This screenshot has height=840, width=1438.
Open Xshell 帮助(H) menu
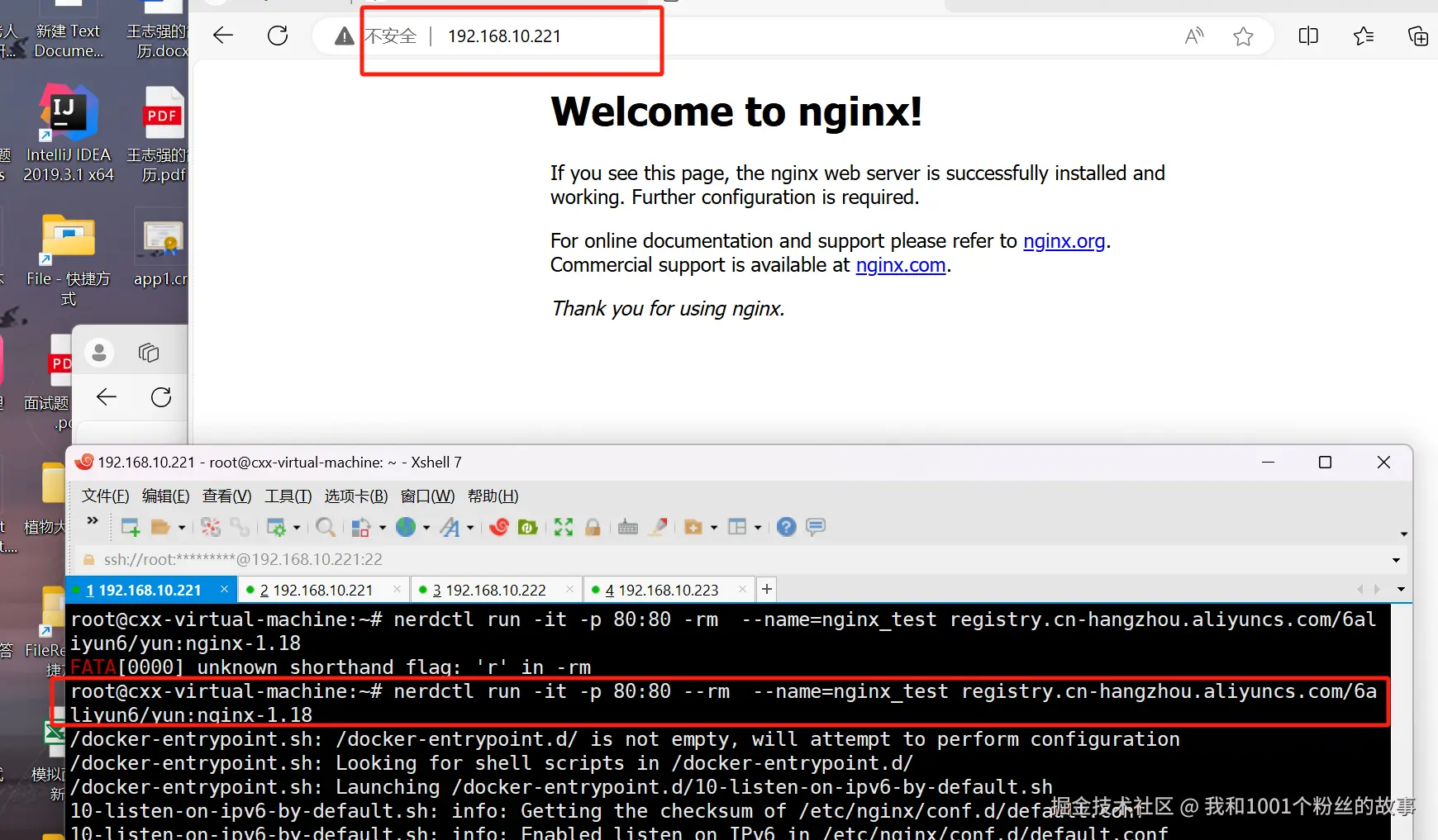493,496
